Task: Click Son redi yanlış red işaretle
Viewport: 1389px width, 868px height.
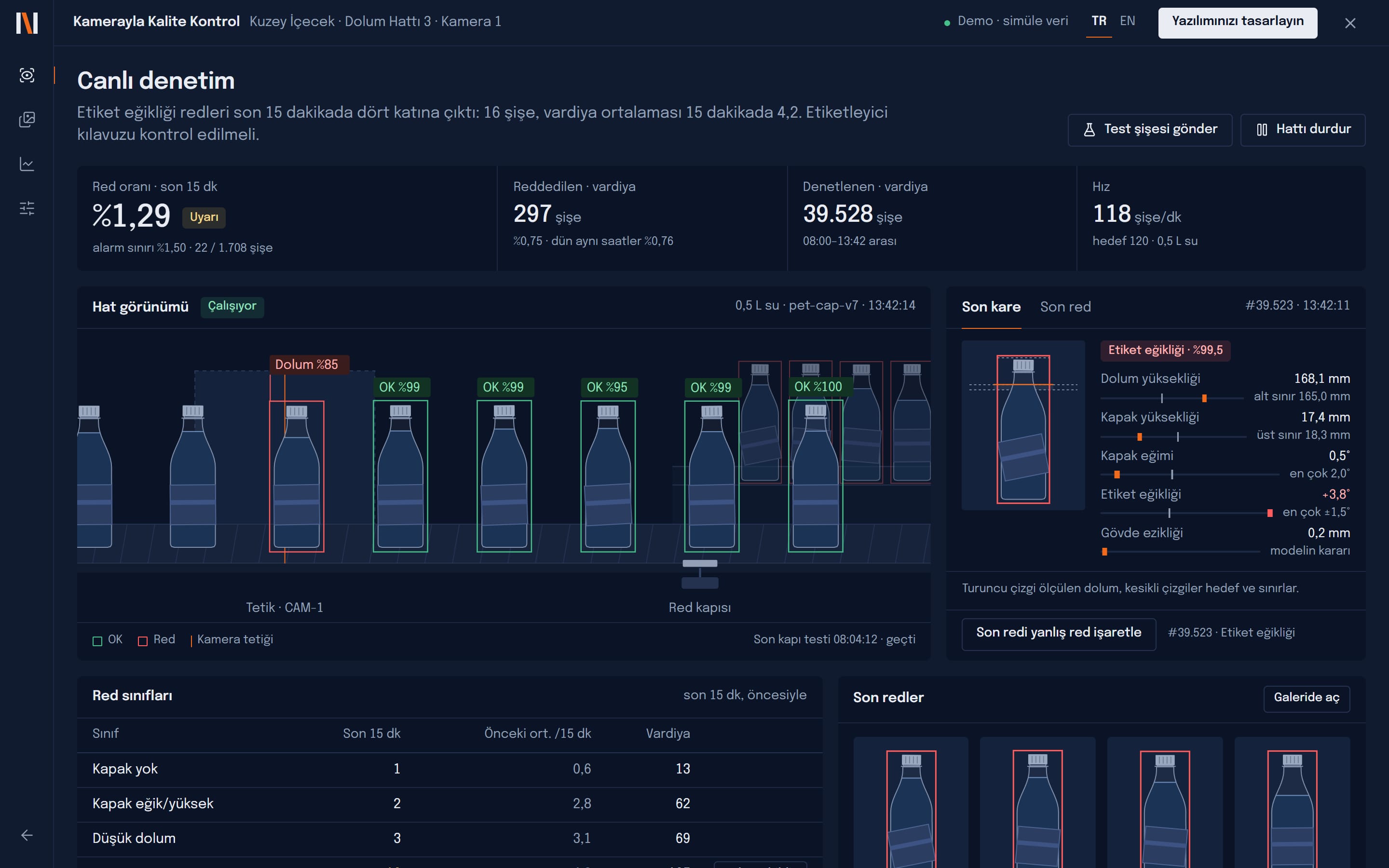Action: 1059,634
